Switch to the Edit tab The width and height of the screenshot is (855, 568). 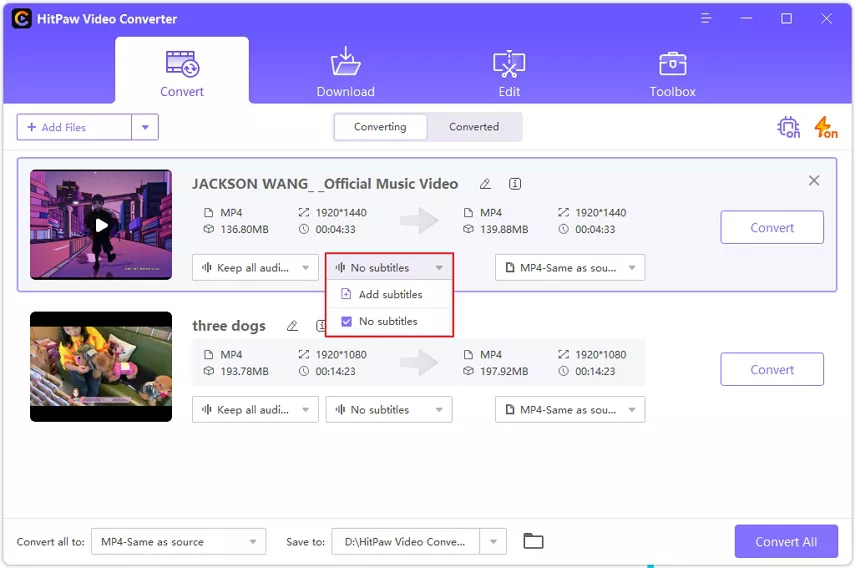[x=509, y=72]
